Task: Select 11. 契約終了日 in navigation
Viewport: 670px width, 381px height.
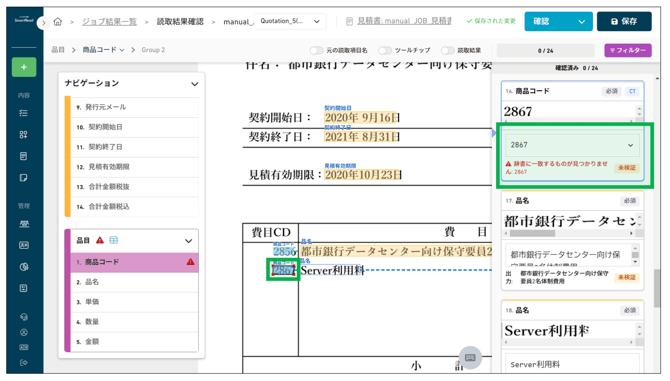Action: tap(134, 147)
